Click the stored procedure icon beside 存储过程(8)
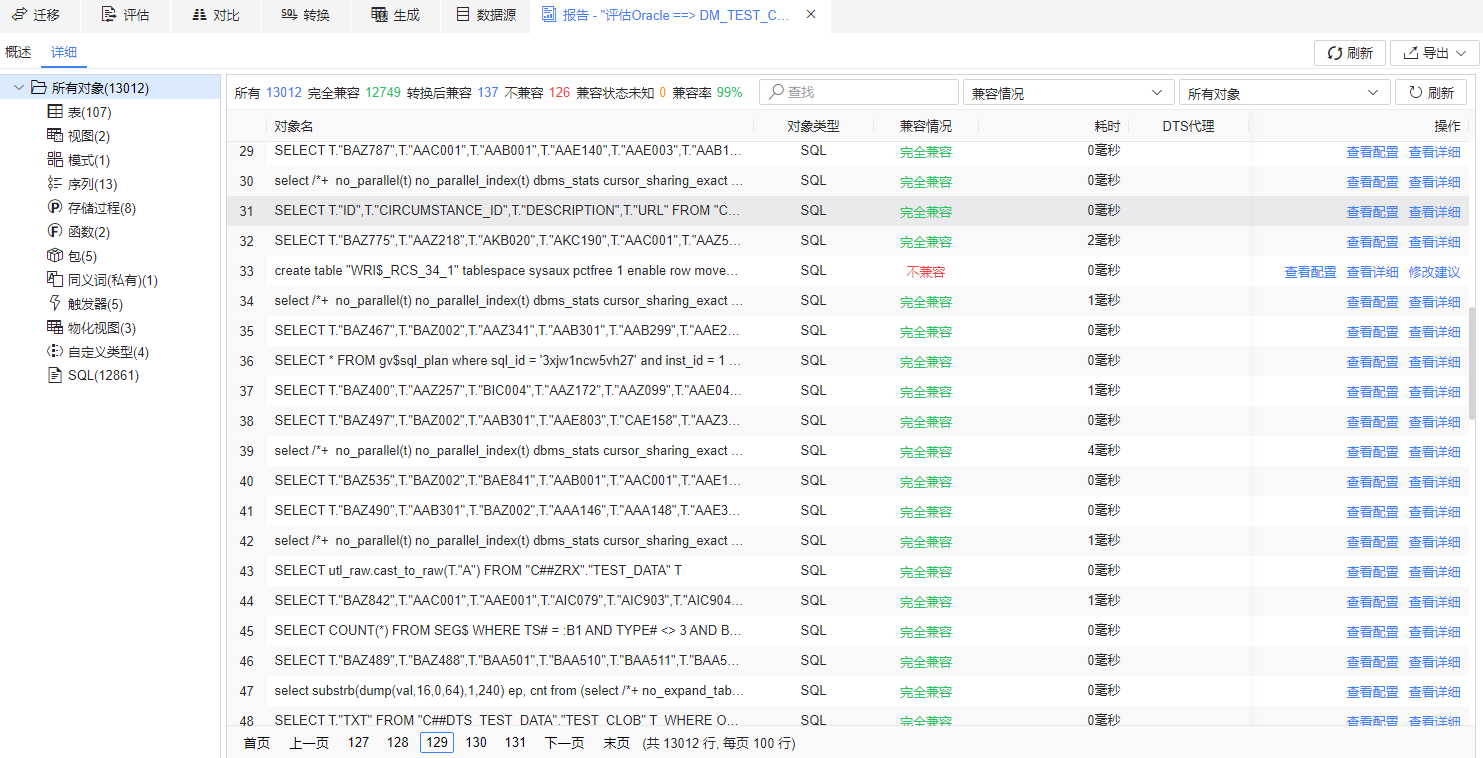This screenshot has height=758, width=1483. point(55,208)
